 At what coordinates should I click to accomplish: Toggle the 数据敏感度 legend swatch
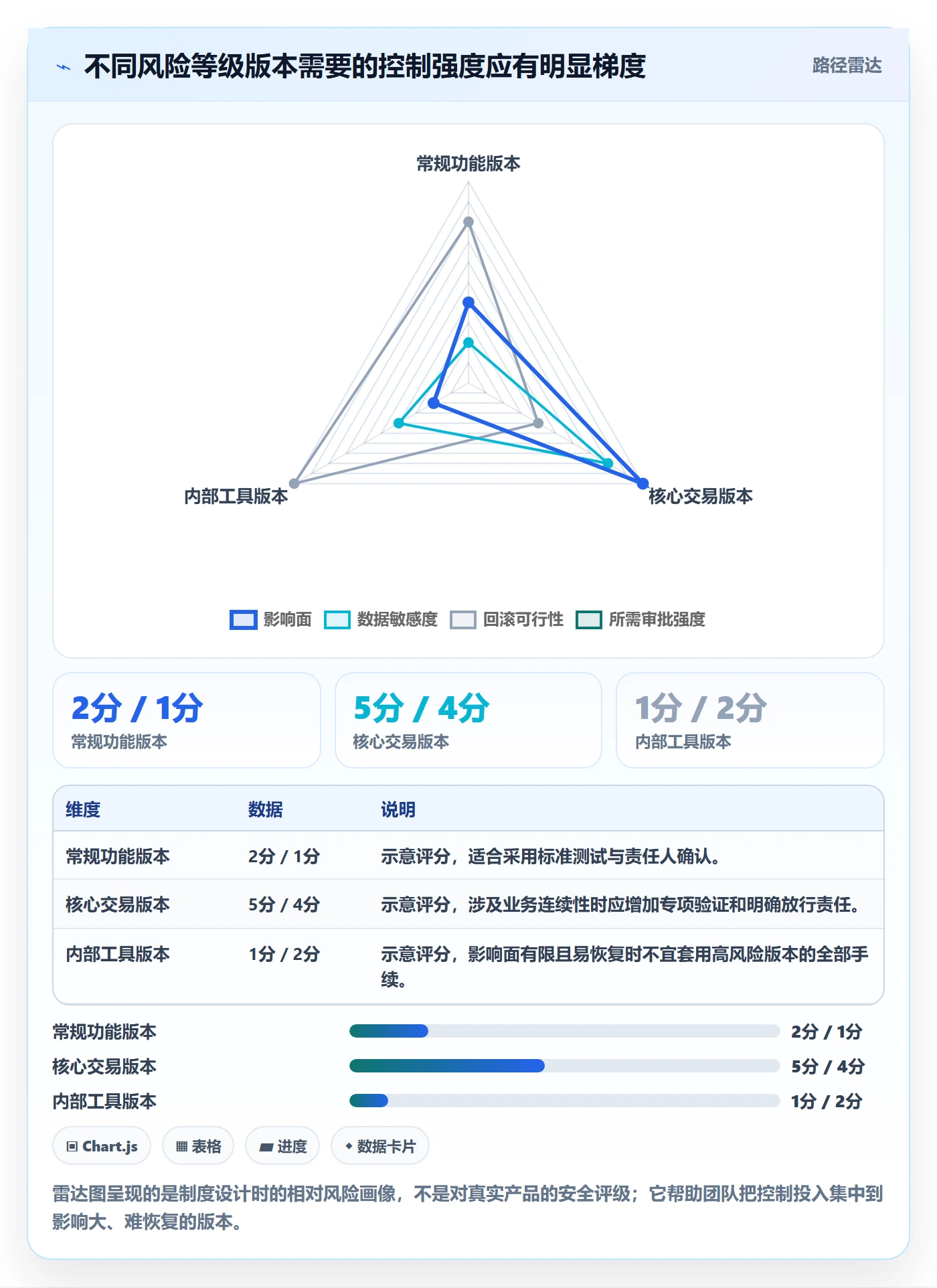[x=337, y=620]
